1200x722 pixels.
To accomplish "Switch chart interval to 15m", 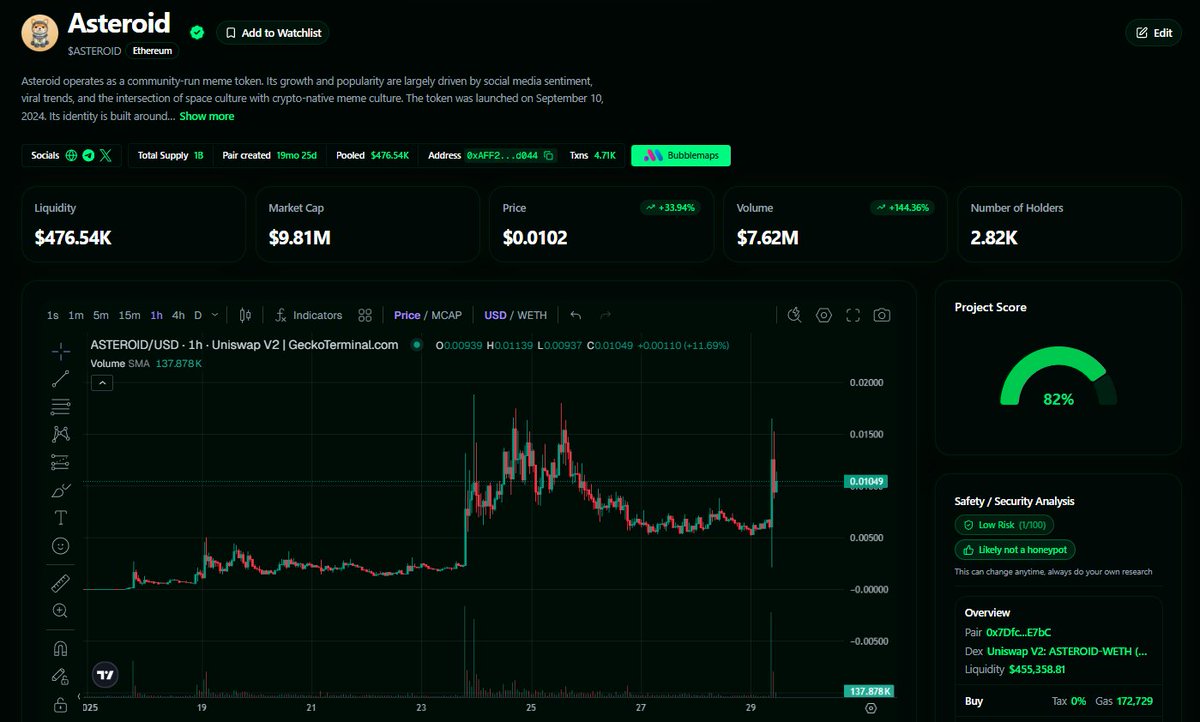I will (130, 315).
